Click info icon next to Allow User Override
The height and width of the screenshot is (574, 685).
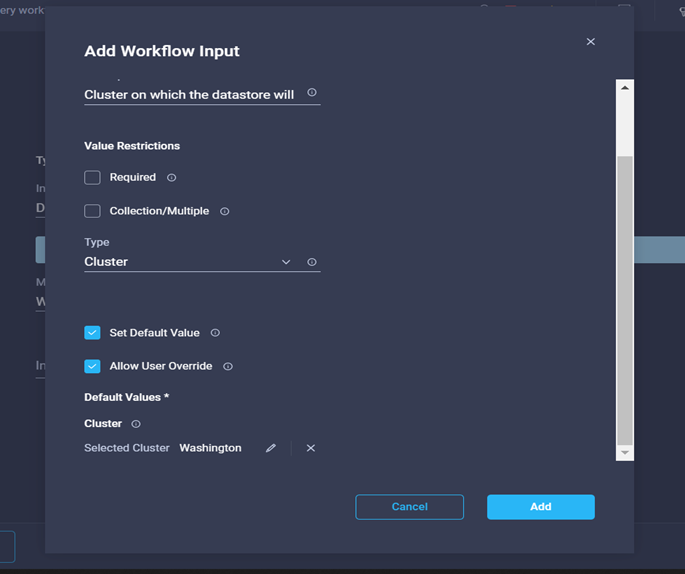click(x=228, y=367)
